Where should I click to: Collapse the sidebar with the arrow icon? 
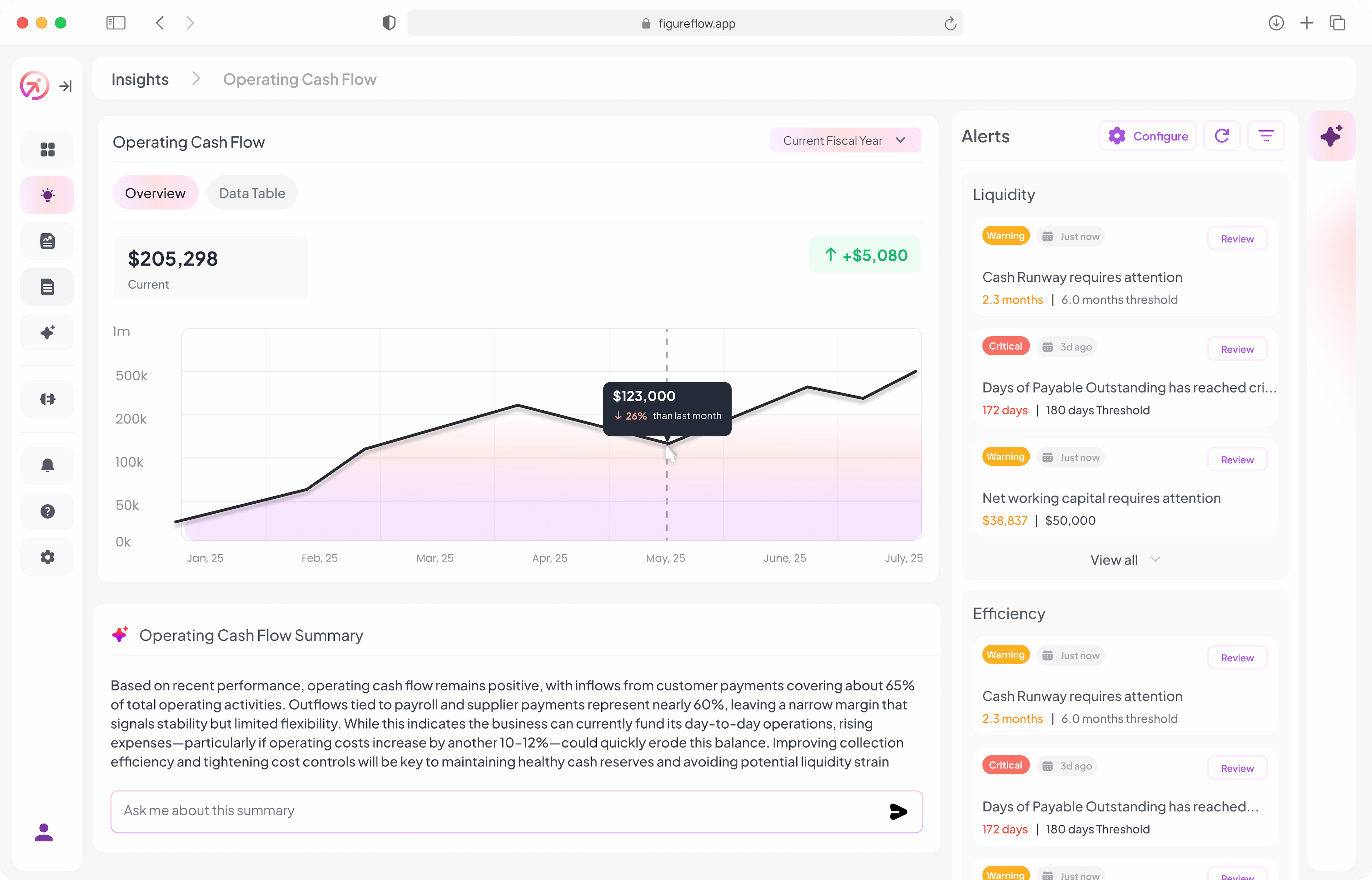66,86
